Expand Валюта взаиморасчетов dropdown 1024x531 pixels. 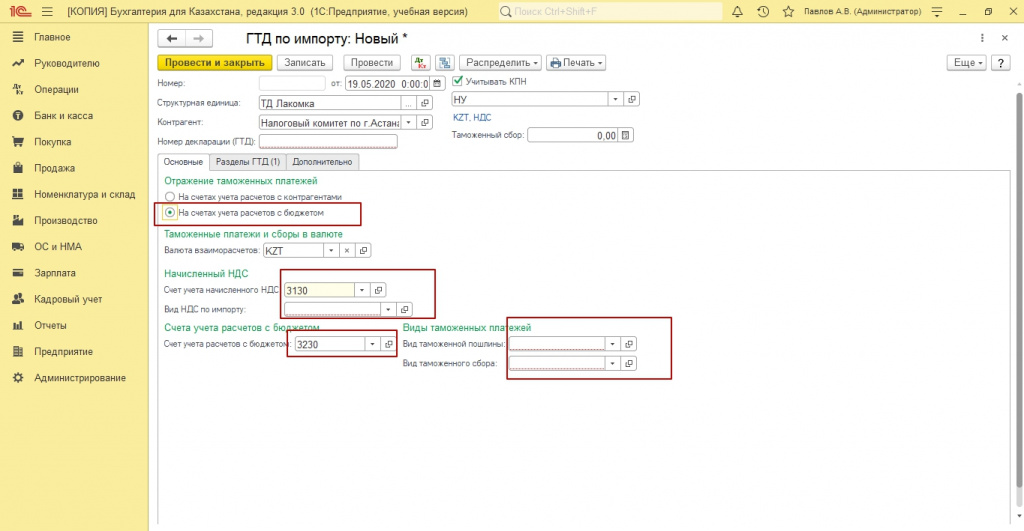(x=331, y=251)
